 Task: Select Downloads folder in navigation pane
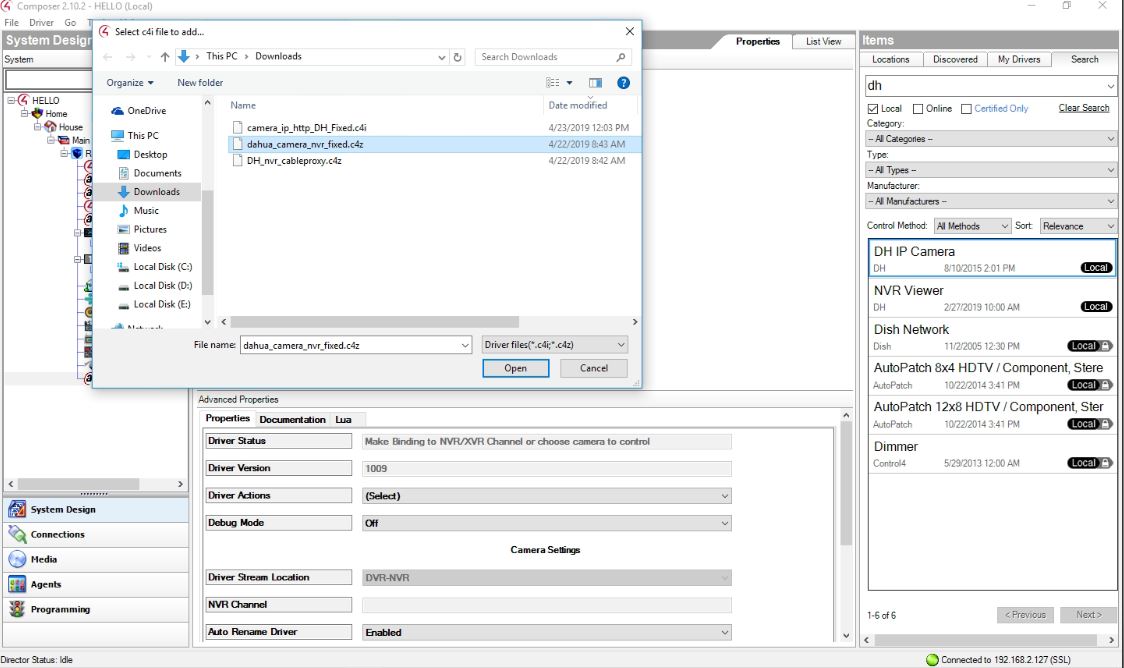(x=156, y=192)
